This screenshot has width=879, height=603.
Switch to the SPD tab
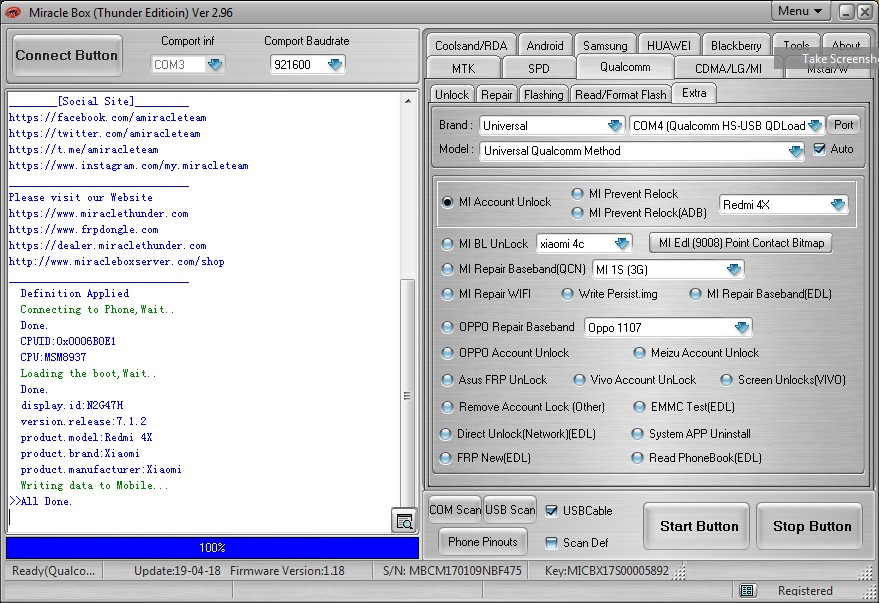tap(539, 68)
